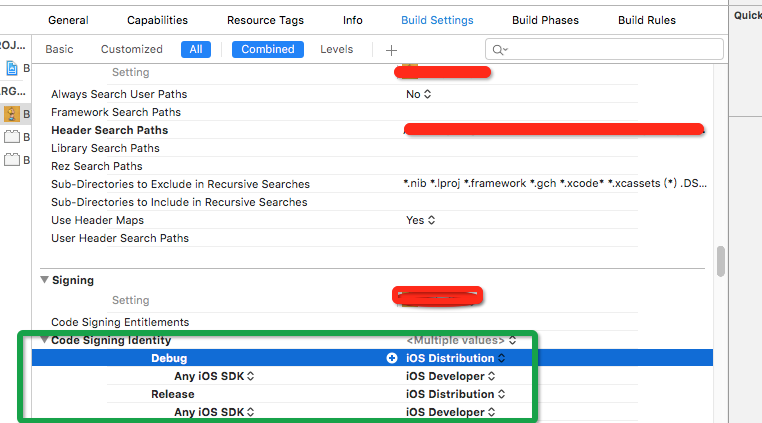Click the search magnifier icon
The image size is (762, 423).
pyautogui.click(x=500, y=50)
